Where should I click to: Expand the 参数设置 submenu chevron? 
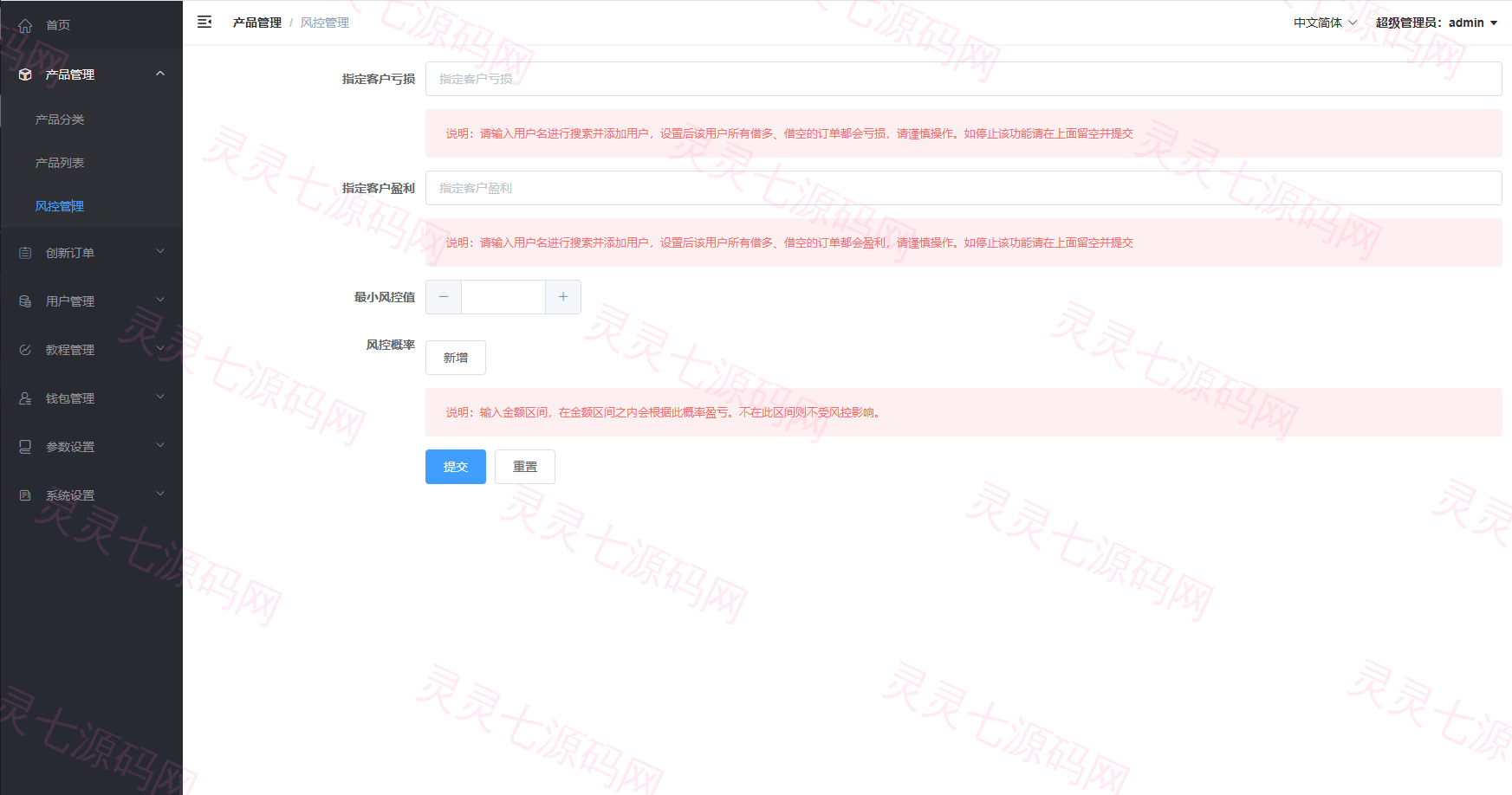(x=160, y=446)
